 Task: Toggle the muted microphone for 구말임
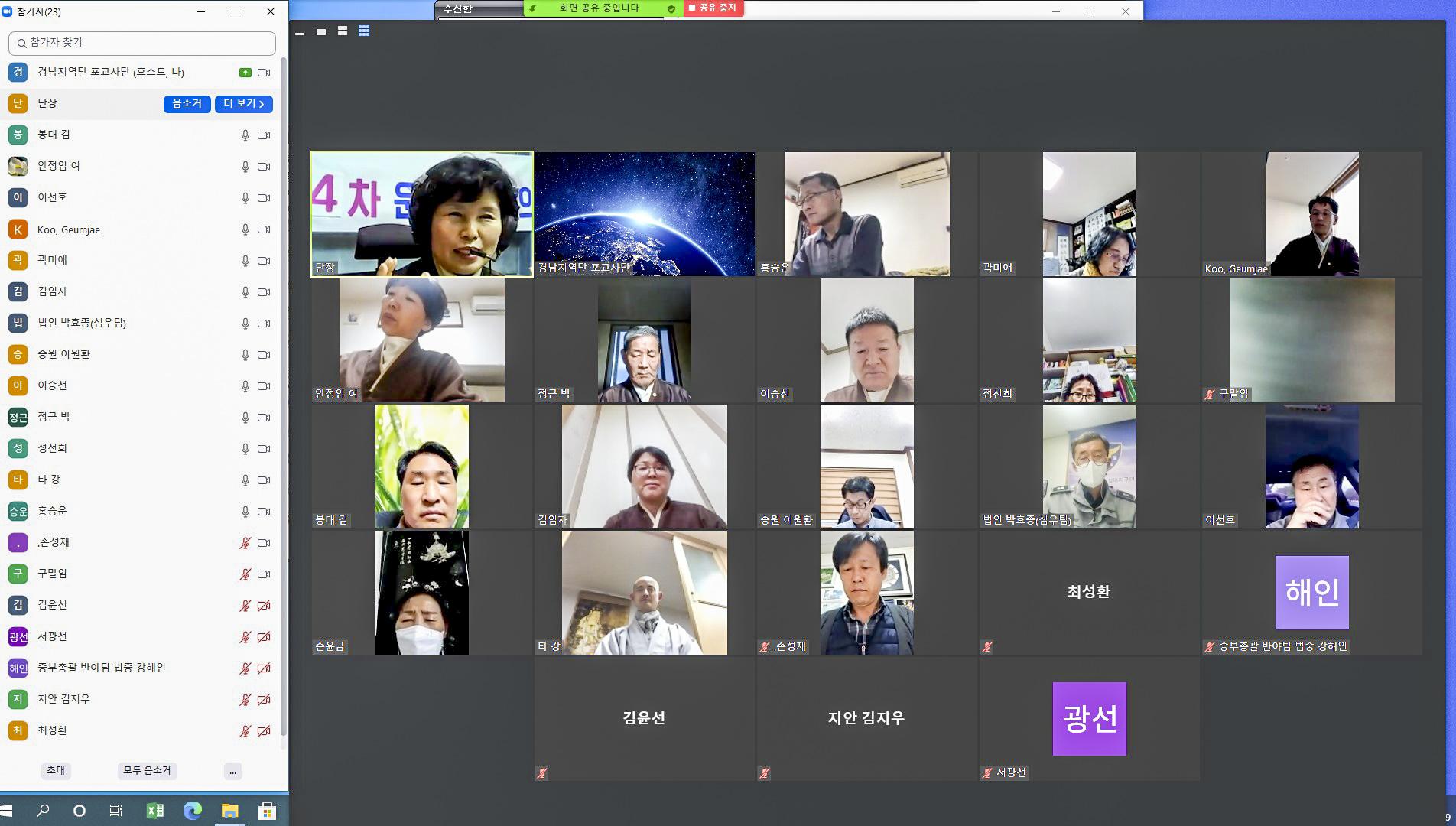245,574
